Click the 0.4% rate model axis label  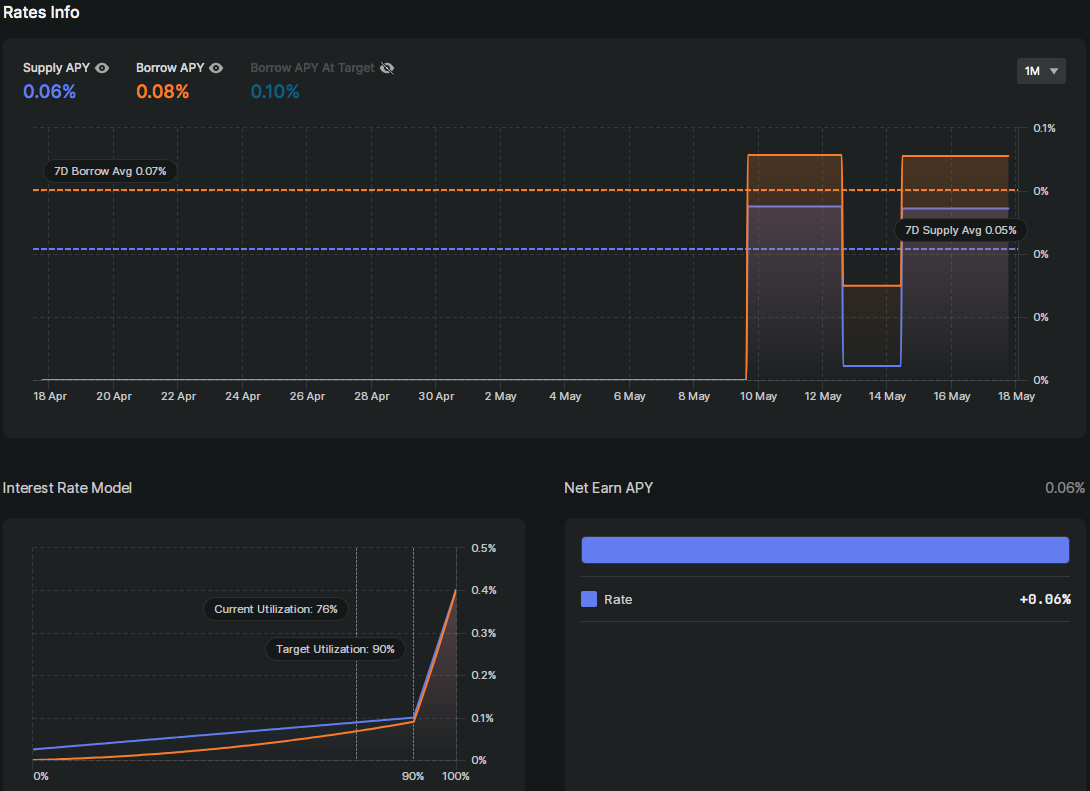pos(484,590)
